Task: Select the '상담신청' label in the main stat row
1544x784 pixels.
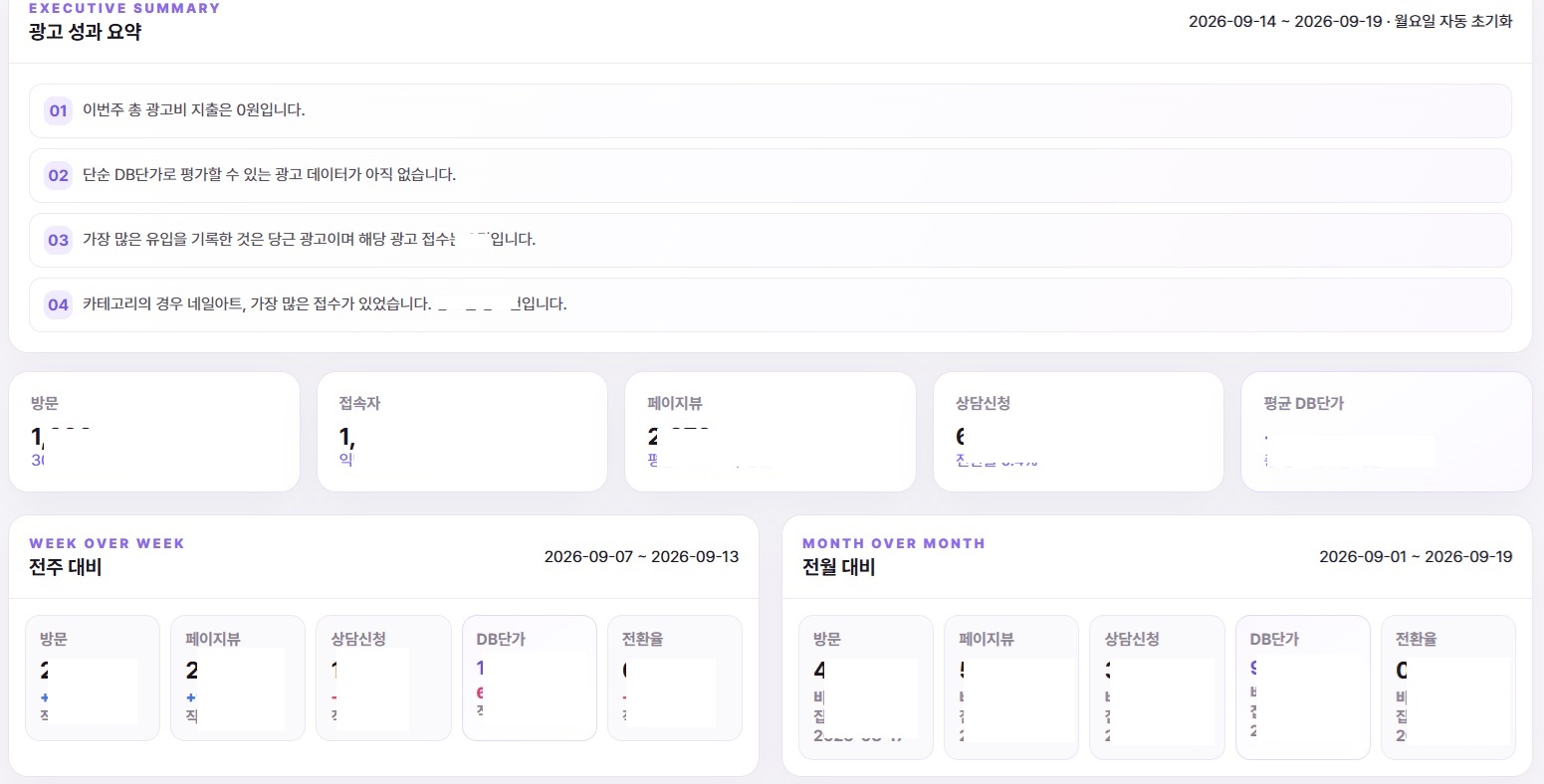Action: (984, 403)
